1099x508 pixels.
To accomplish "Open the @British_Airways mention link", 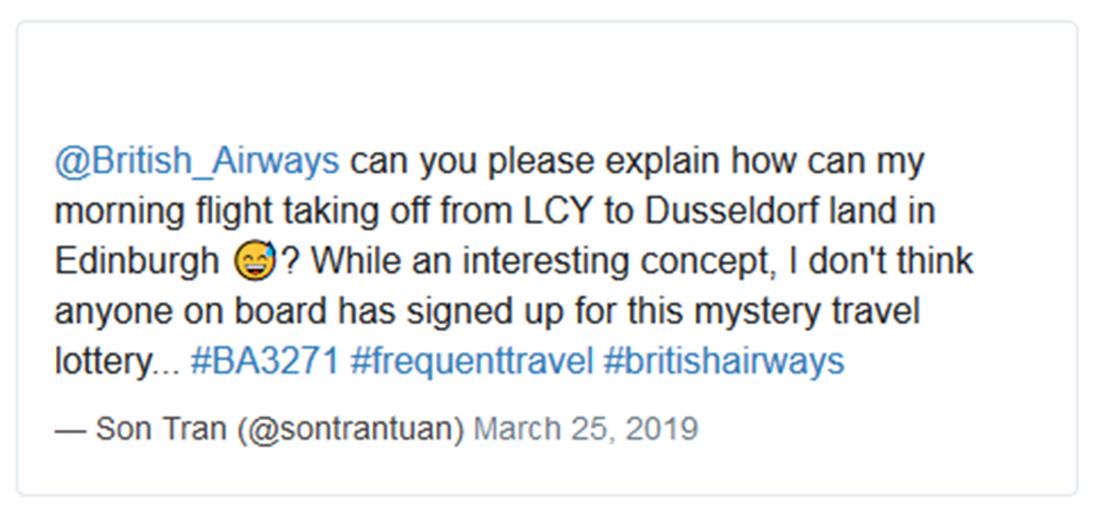I will [x=197, y=161].
